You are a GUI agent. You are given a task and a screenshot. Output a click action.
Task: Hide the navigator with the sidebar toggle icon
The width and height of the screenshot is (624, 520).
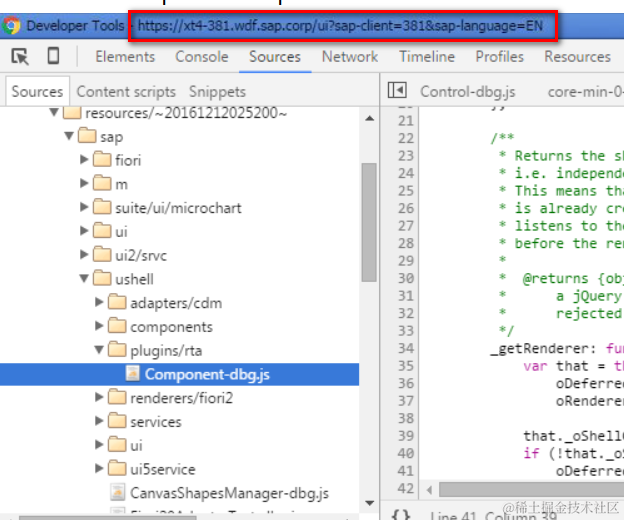coord(397,90)
